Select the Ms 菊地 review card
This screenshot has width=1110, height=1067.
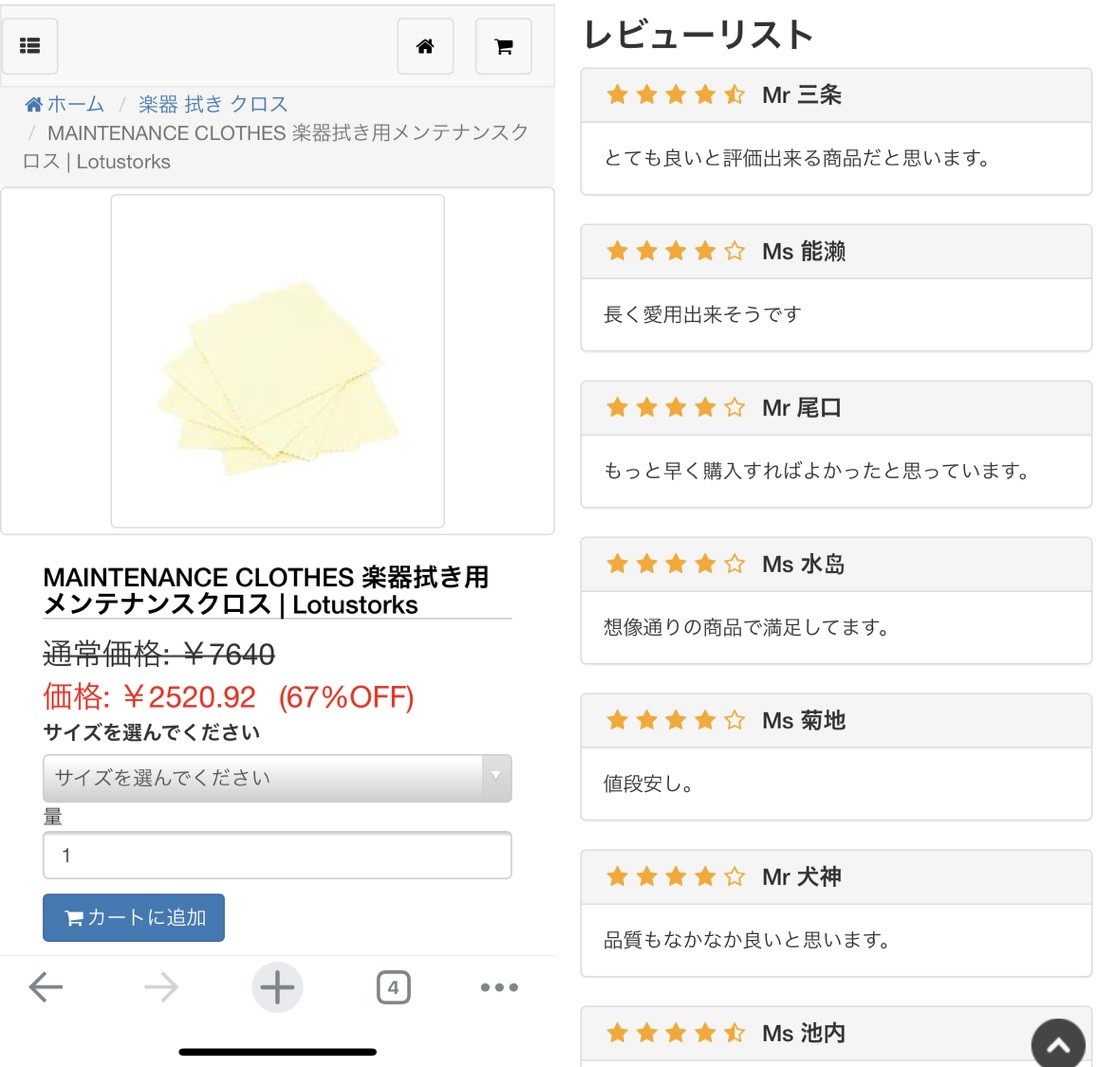point(836,757)
